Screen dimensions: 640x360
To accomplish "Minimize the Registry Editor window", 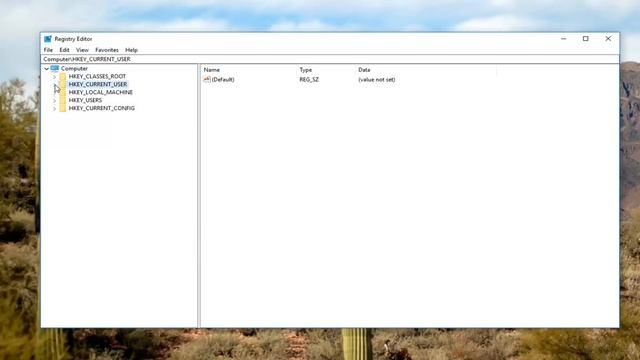I will [564, 39].
